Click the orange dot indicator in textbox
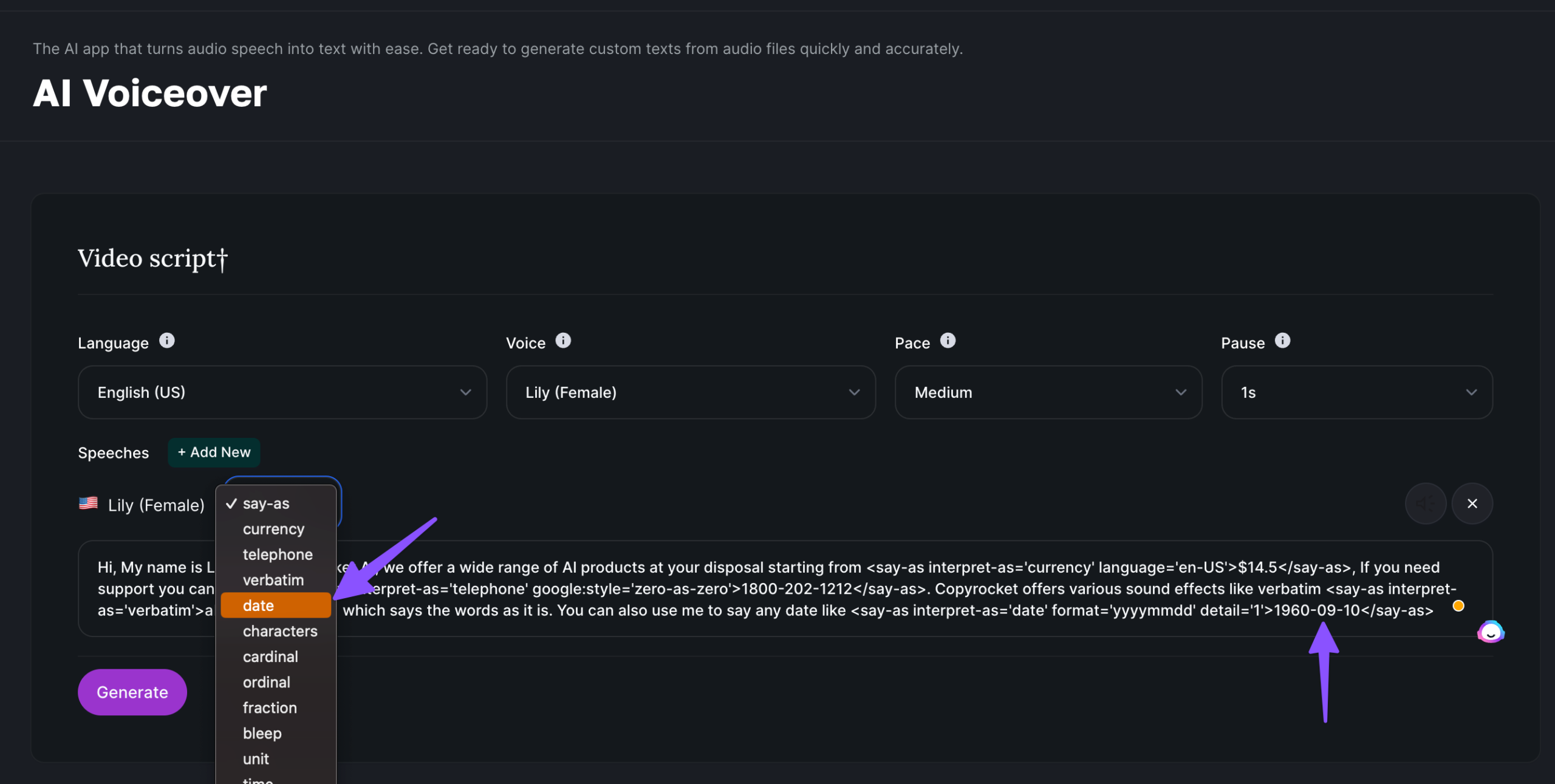 [1458, 606]
